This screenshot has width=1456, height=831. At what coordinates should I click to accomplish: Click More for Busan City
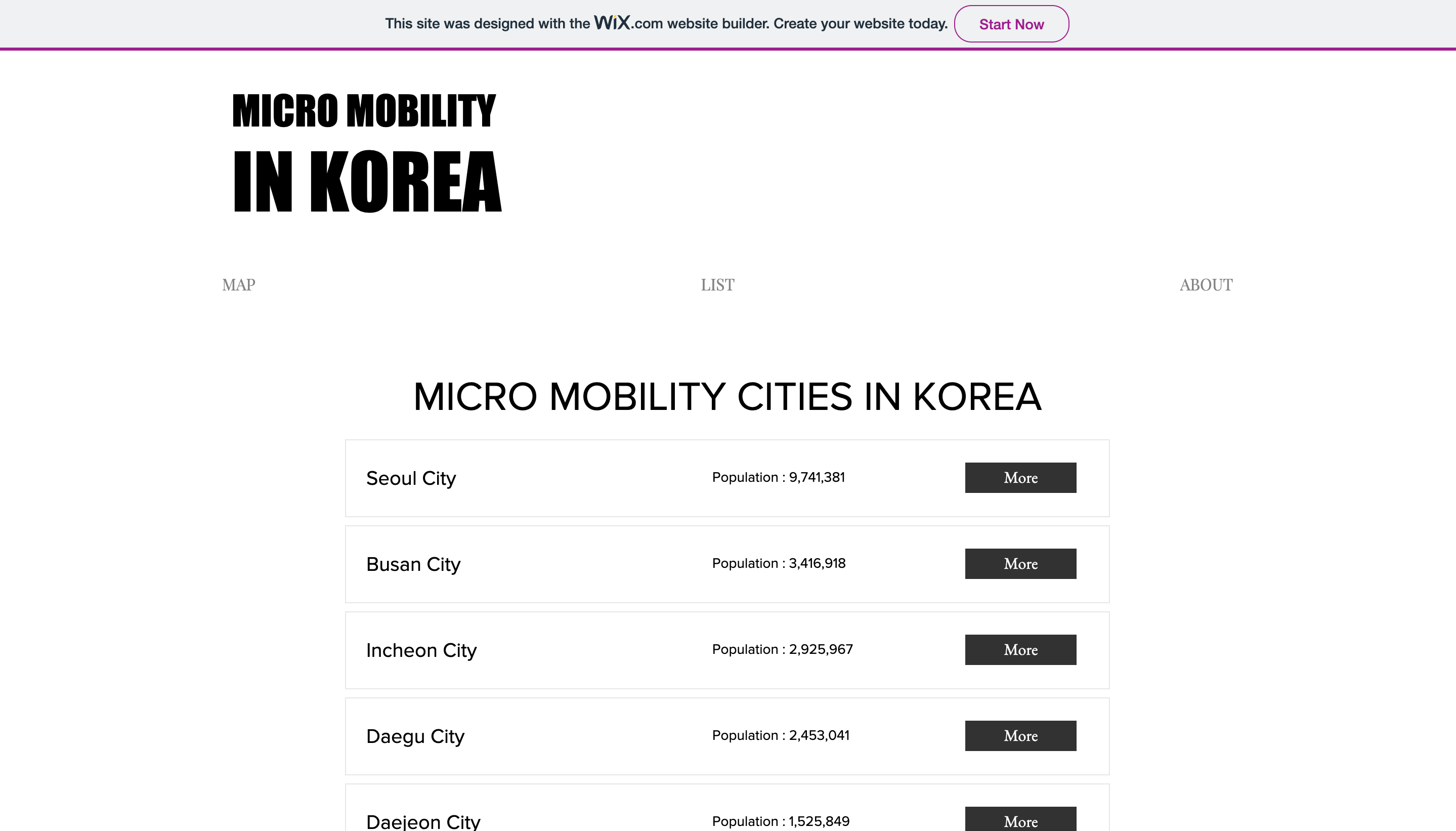pos(1020,564)
